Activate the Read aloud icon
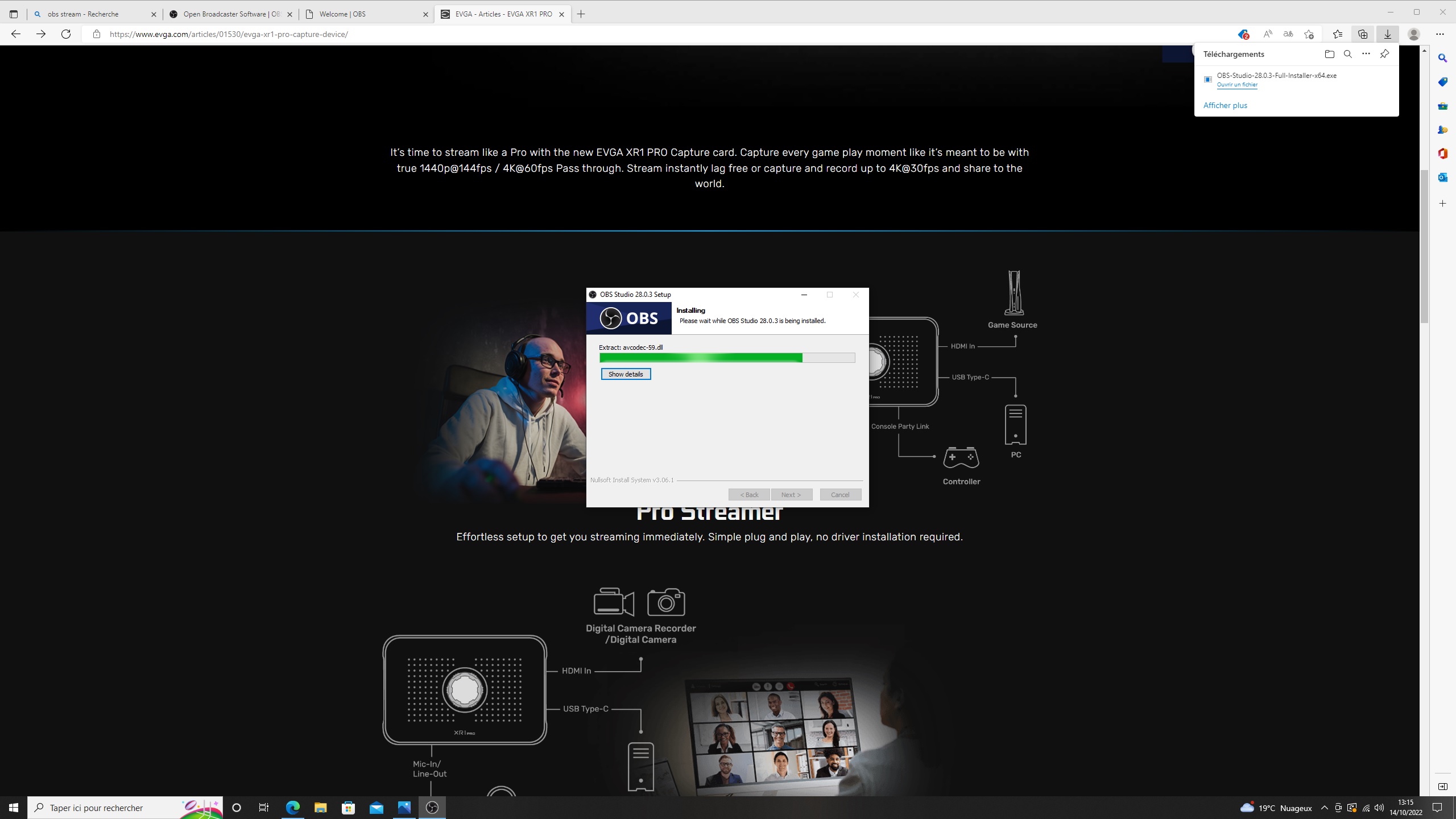The height and width of the screenshot is (819, 1456). [x=1268, y=34]
